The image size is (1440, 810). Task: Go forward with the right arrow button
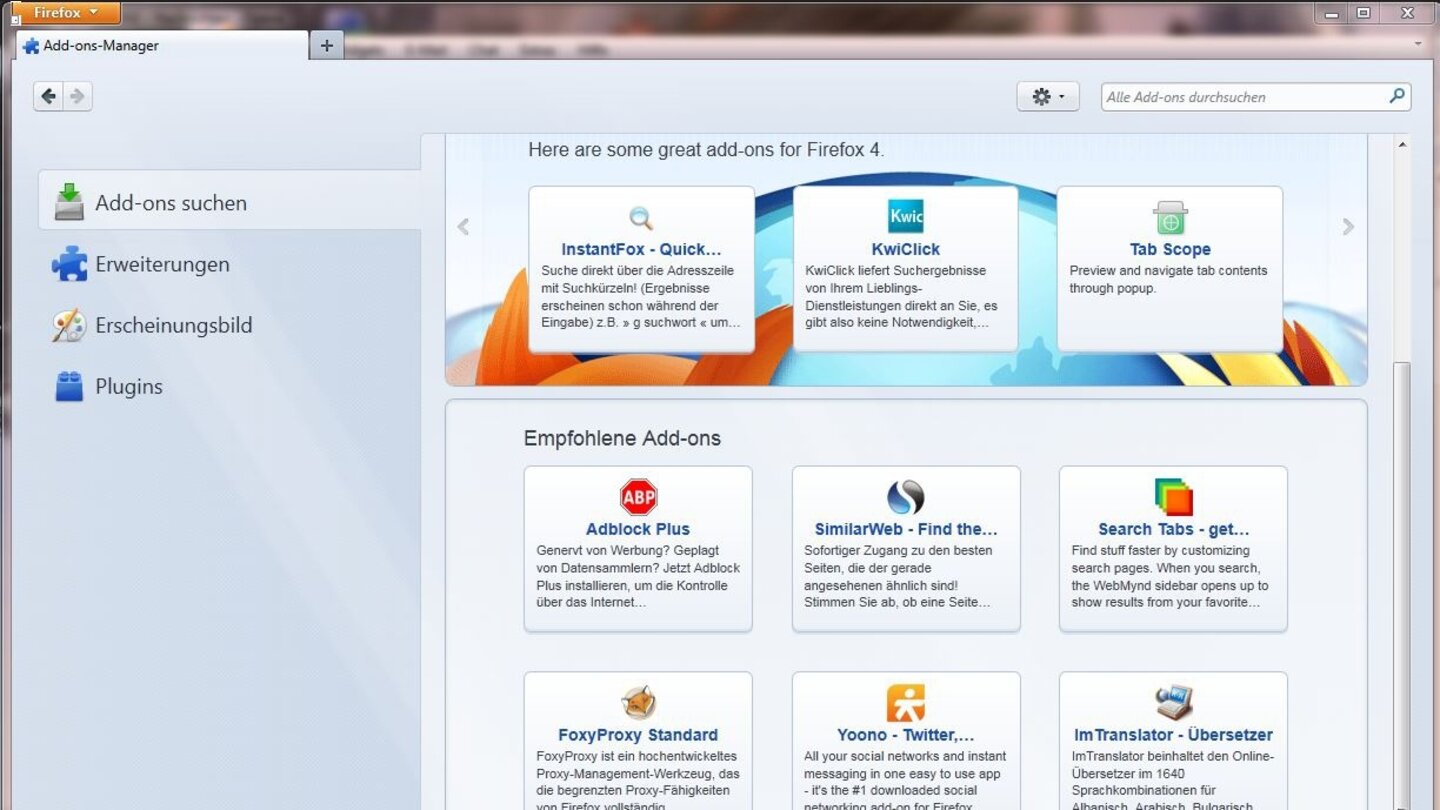point(78,96)
